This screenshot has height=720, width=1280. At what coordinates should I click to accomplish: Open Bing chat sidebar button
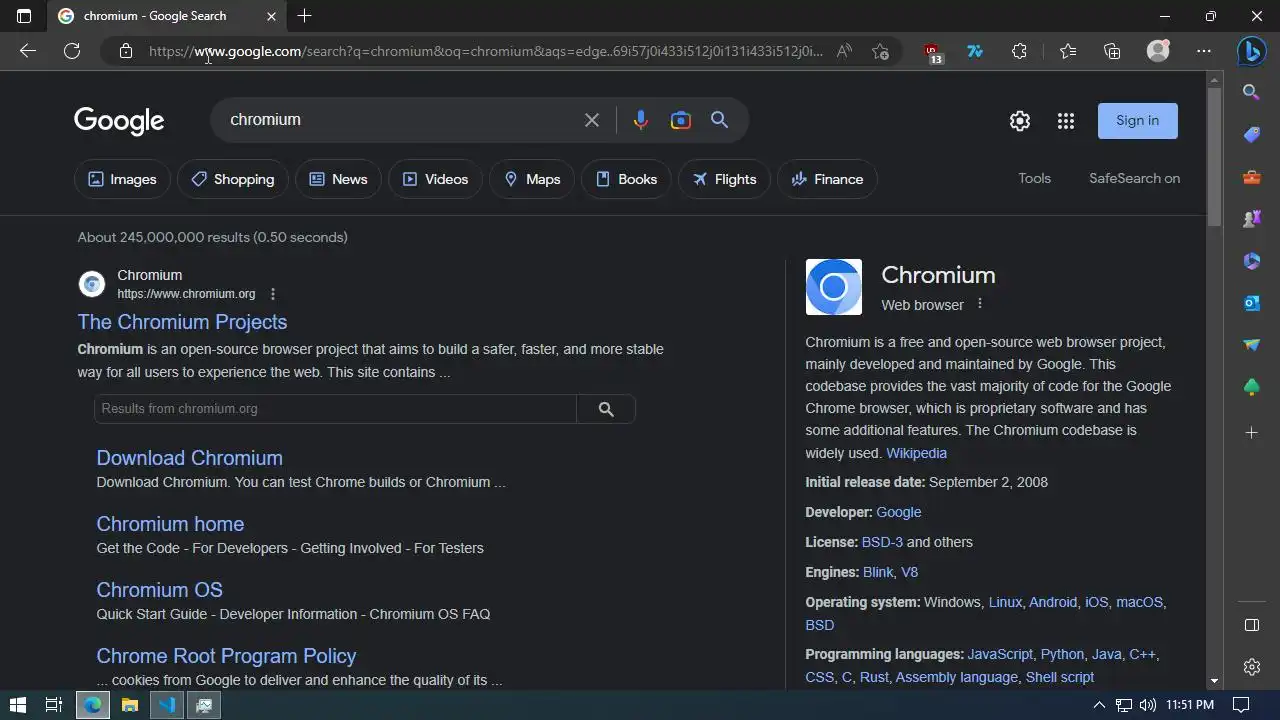tap(1251, 51)
